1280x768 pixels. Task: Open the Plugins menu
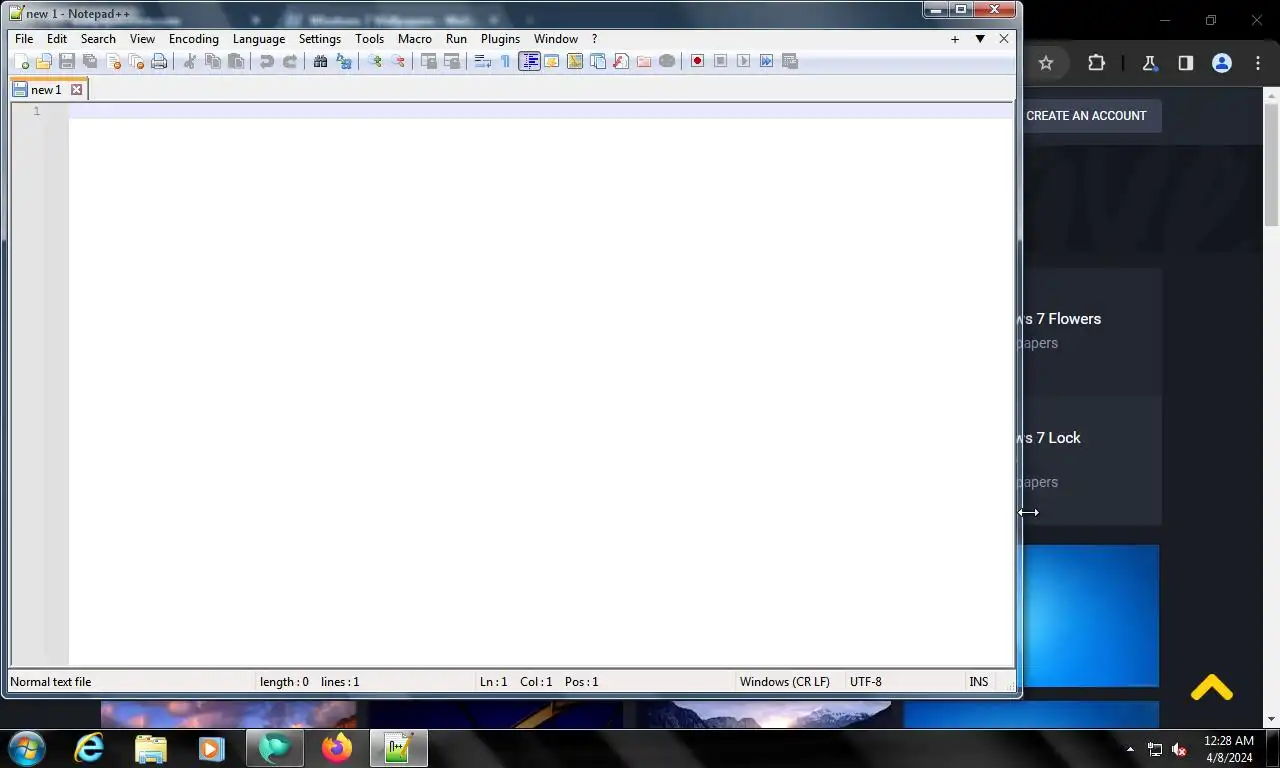click(x=500, y=39)
